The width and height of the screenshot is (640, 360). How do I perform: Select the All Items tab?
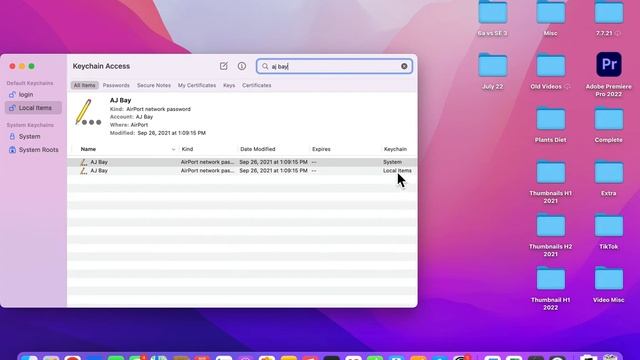click(84, 85)
